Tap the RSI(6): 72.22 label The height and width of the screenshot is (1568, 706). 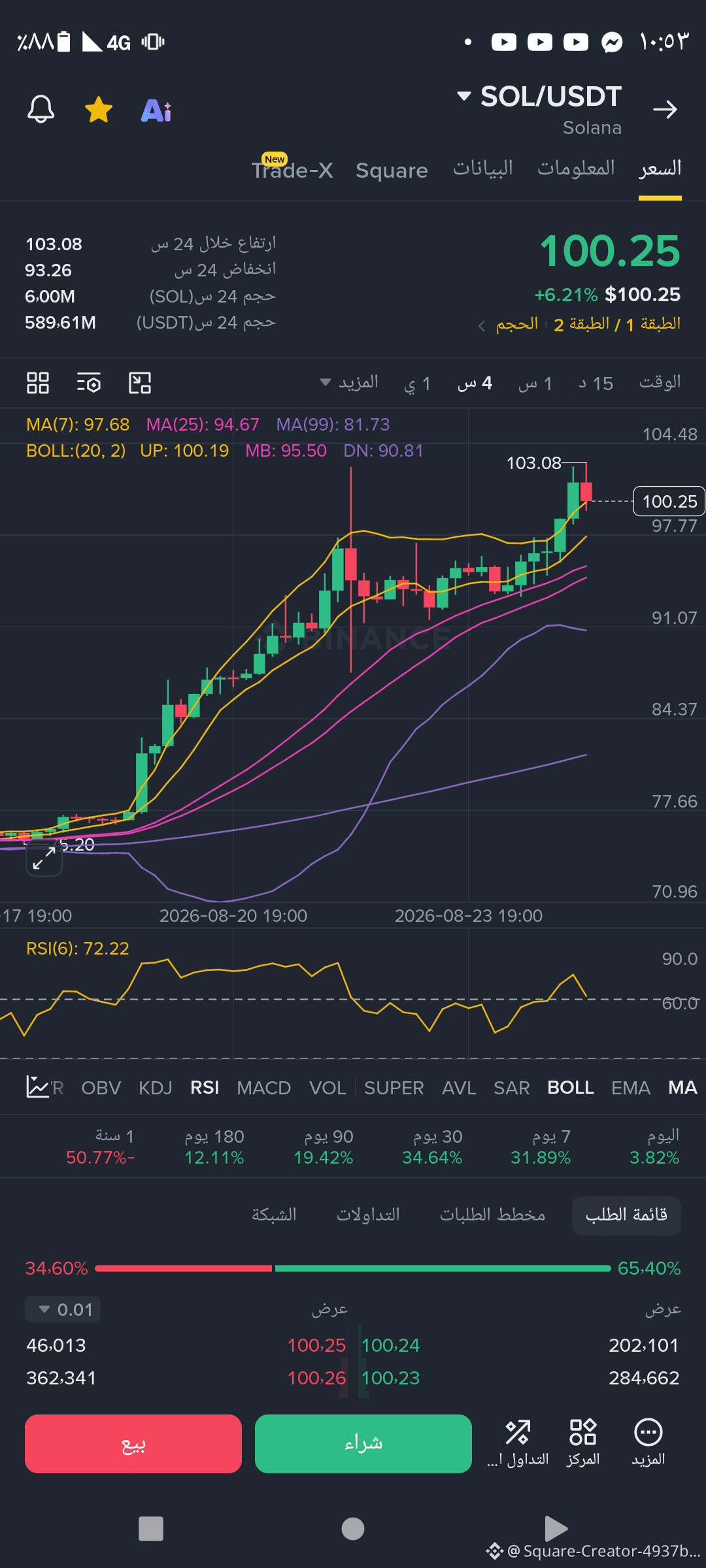(78, 949)
